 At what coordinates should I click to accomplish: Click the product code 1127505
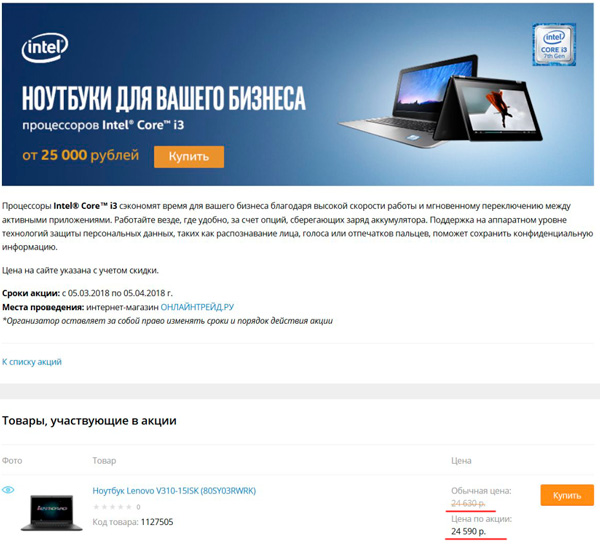click(157, 522)
